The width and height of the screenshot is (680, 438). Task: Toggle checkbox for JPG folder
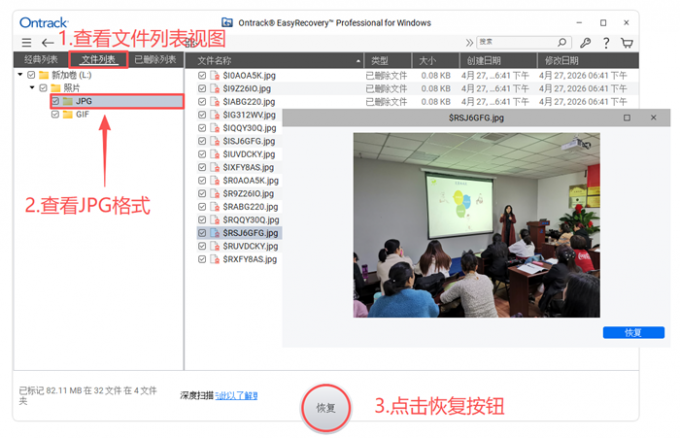click(x=55, y=101)
